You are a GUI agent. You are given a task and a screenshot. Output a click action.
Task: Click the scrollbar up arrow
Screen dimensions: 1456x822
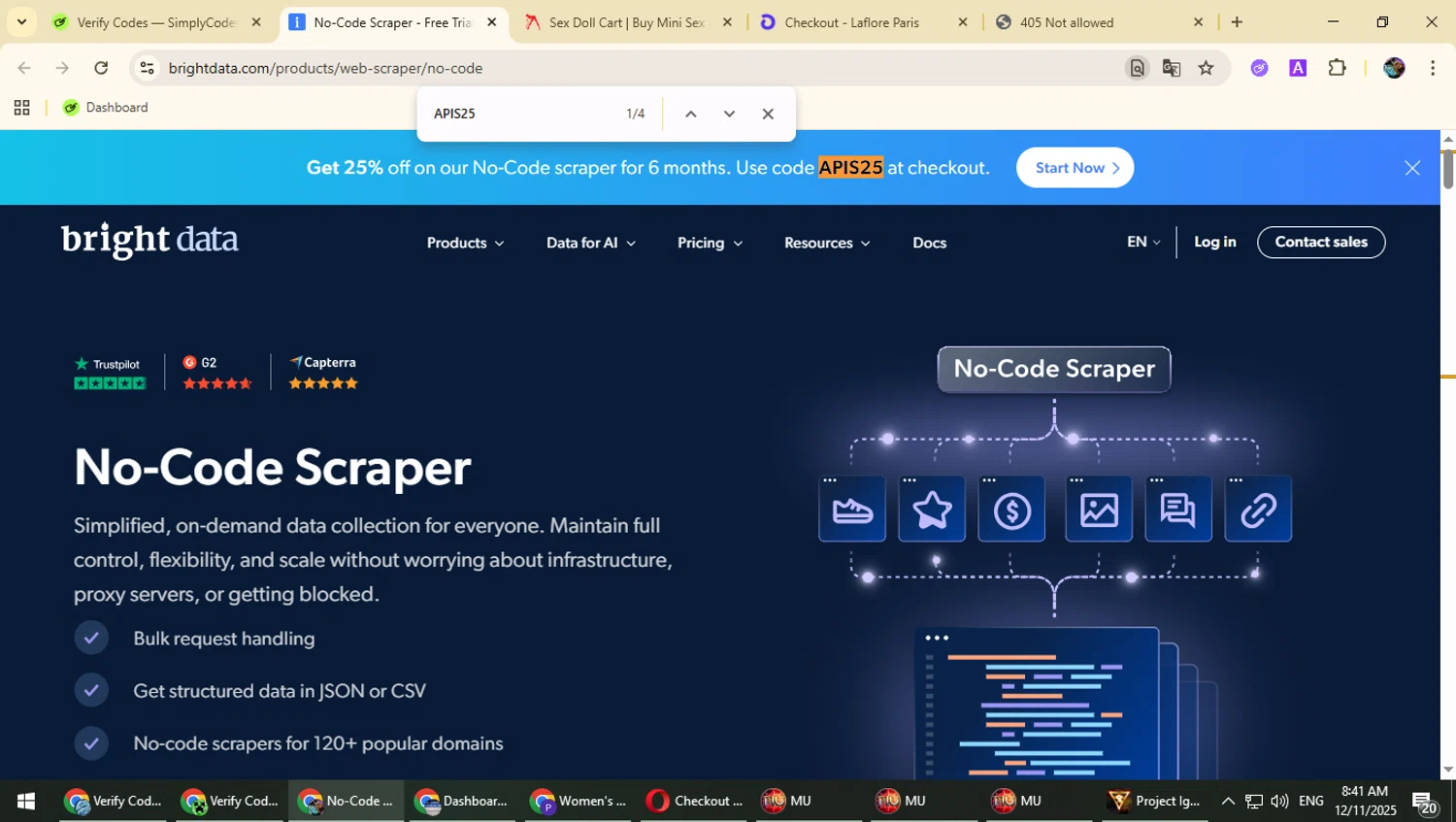pos(1448,139)
